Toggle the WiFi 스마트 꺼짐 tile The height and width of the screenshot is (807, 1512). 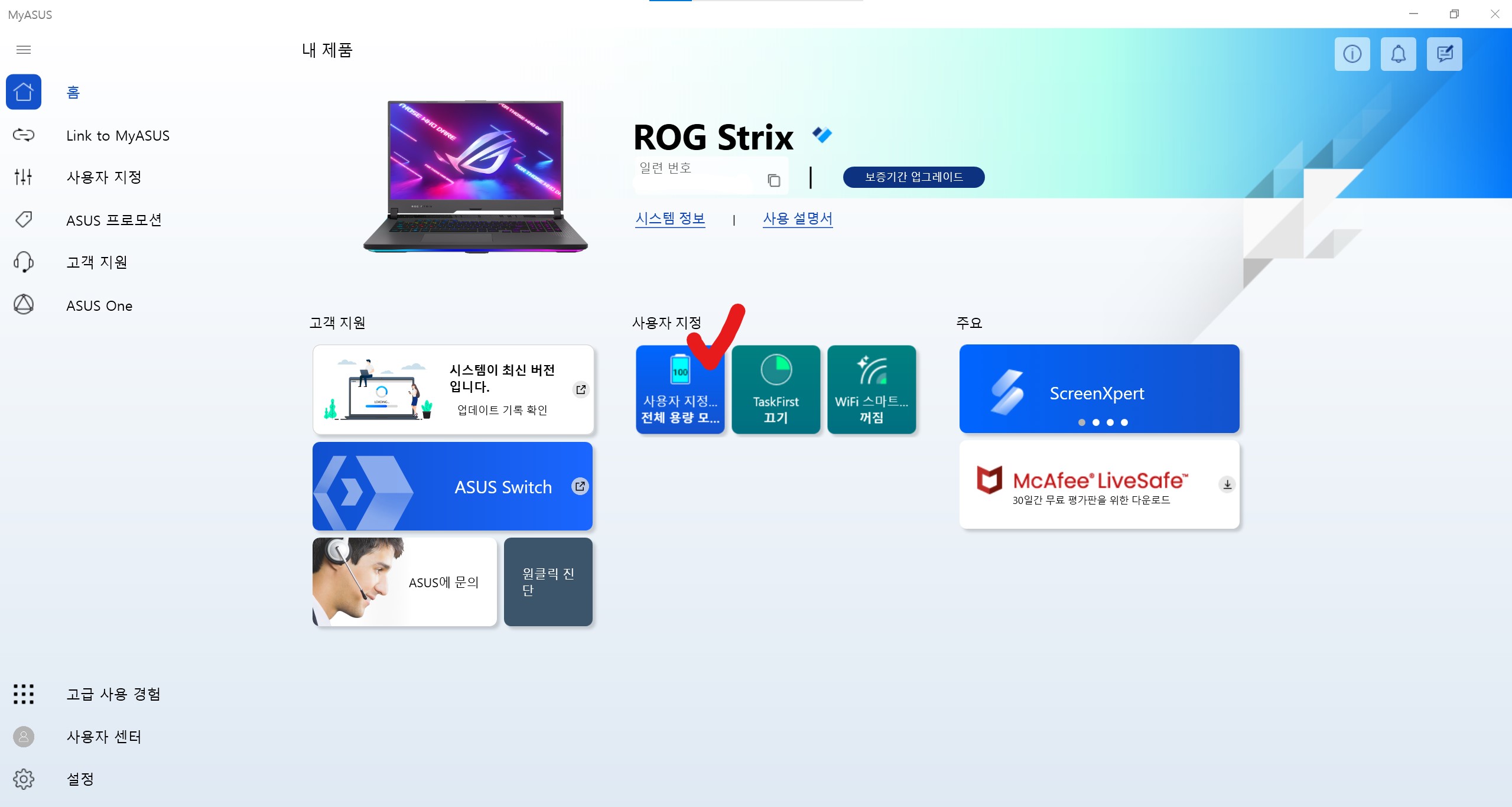tap(872, 390)
